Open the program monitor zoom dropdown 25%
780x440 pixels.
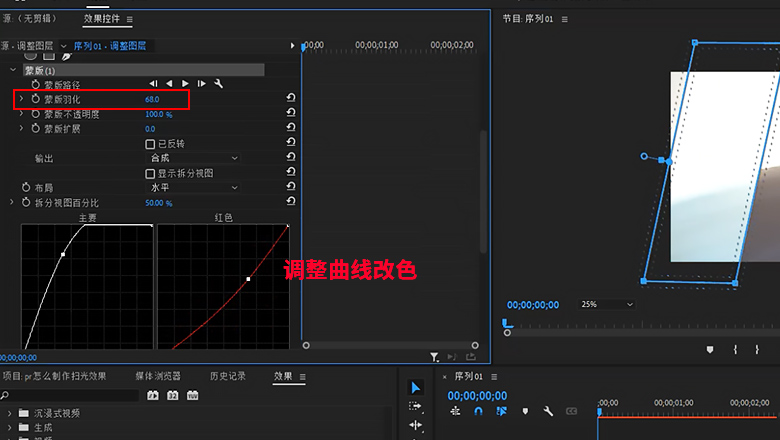pyautogui.click(x=607, y=304)
